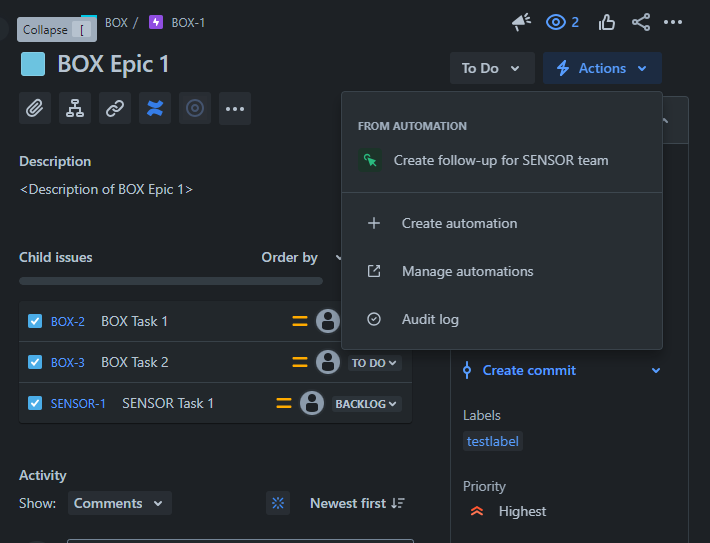Click the testlabel label tag
The image size is (710, 543).
pyautogui.click(x=493, y=441)
